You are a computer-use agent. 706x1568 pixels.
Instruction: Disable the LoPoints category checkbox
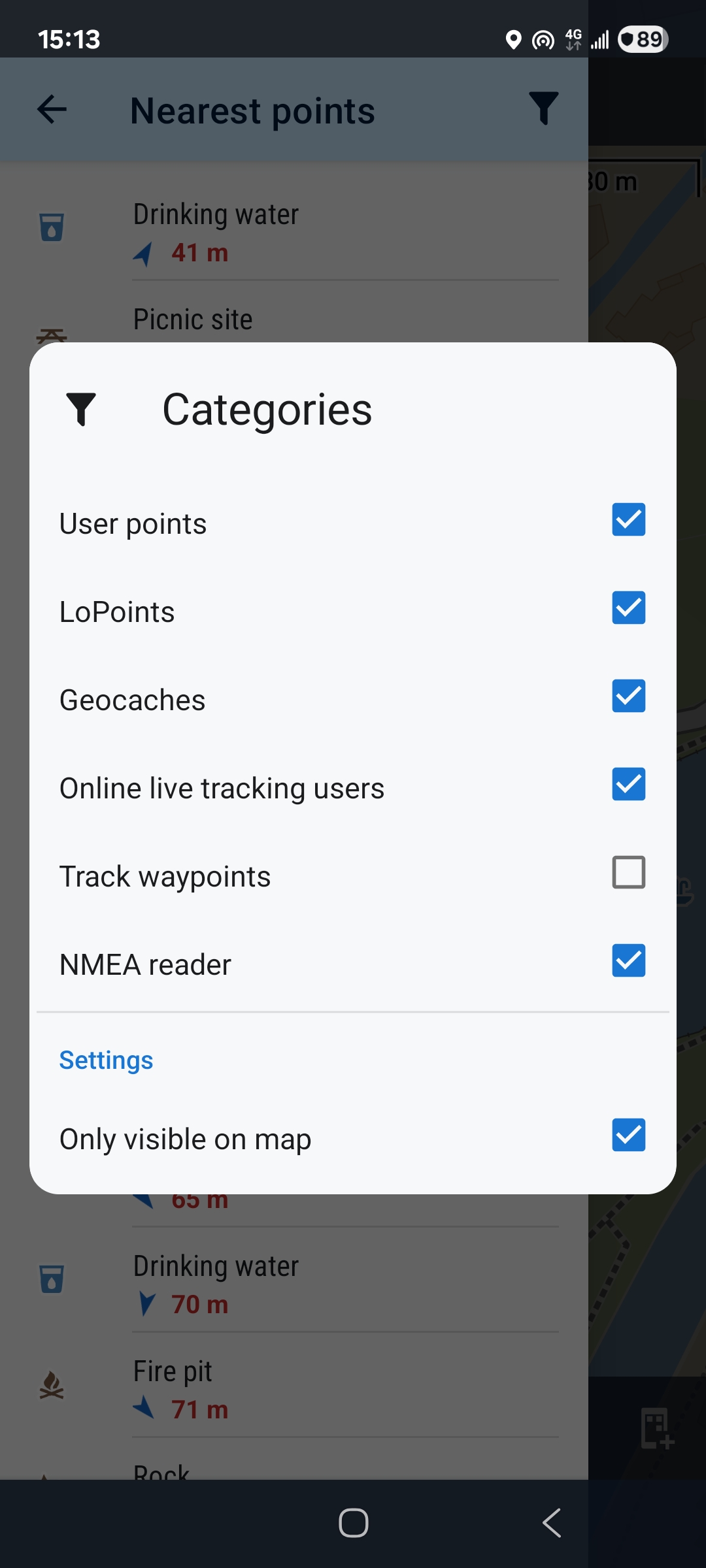628,608
